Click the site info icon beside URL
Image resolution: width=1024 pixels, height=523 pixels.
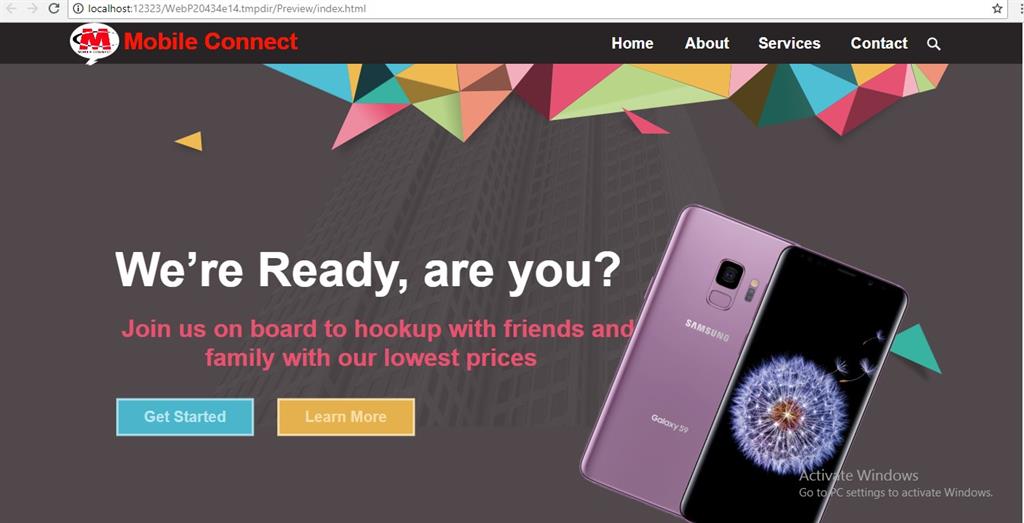[x=78, y=8]
